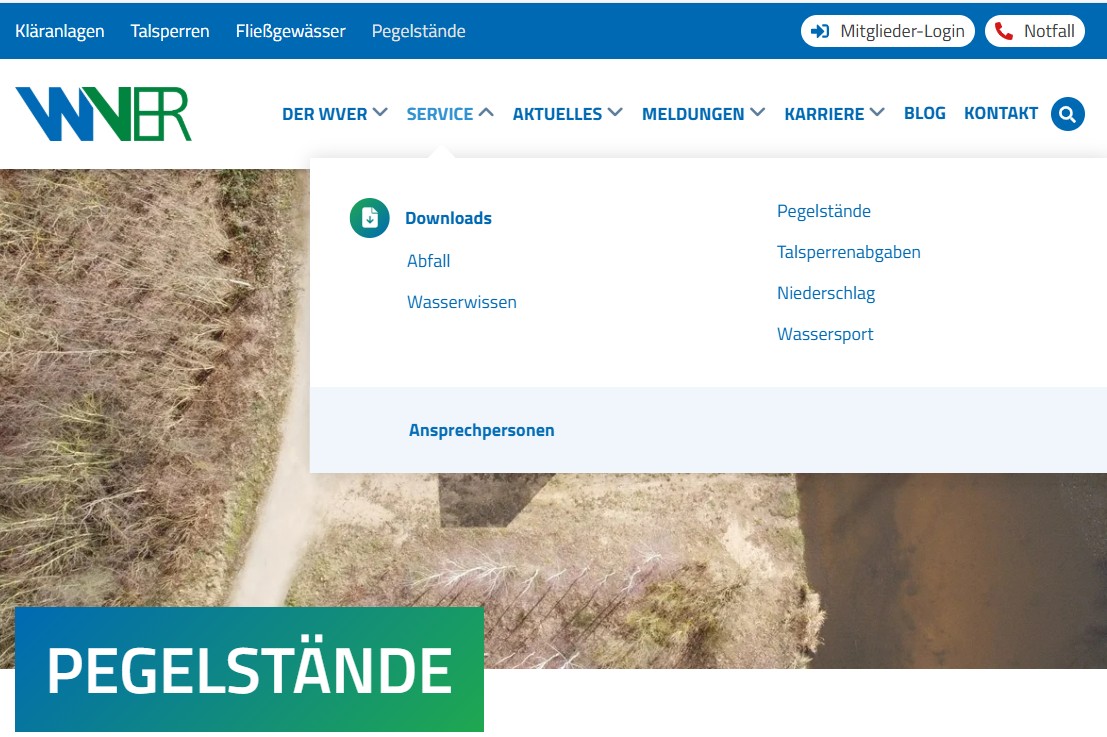
Task: Go to the BLOG page
Action: pos(924,113)
